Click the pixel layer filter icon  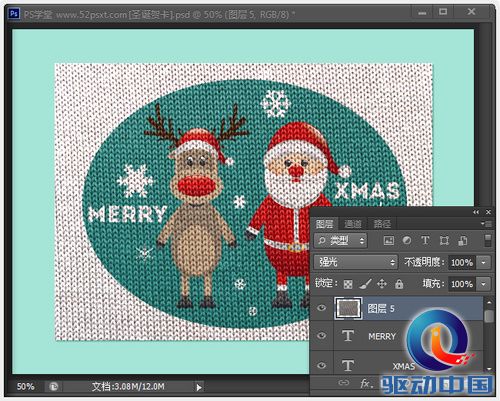point(389,240)
